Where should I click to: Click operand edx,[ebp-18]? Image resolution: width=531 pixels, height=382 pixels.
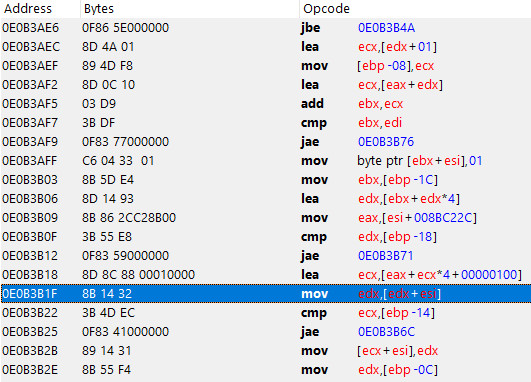click(x=398, y=236)
